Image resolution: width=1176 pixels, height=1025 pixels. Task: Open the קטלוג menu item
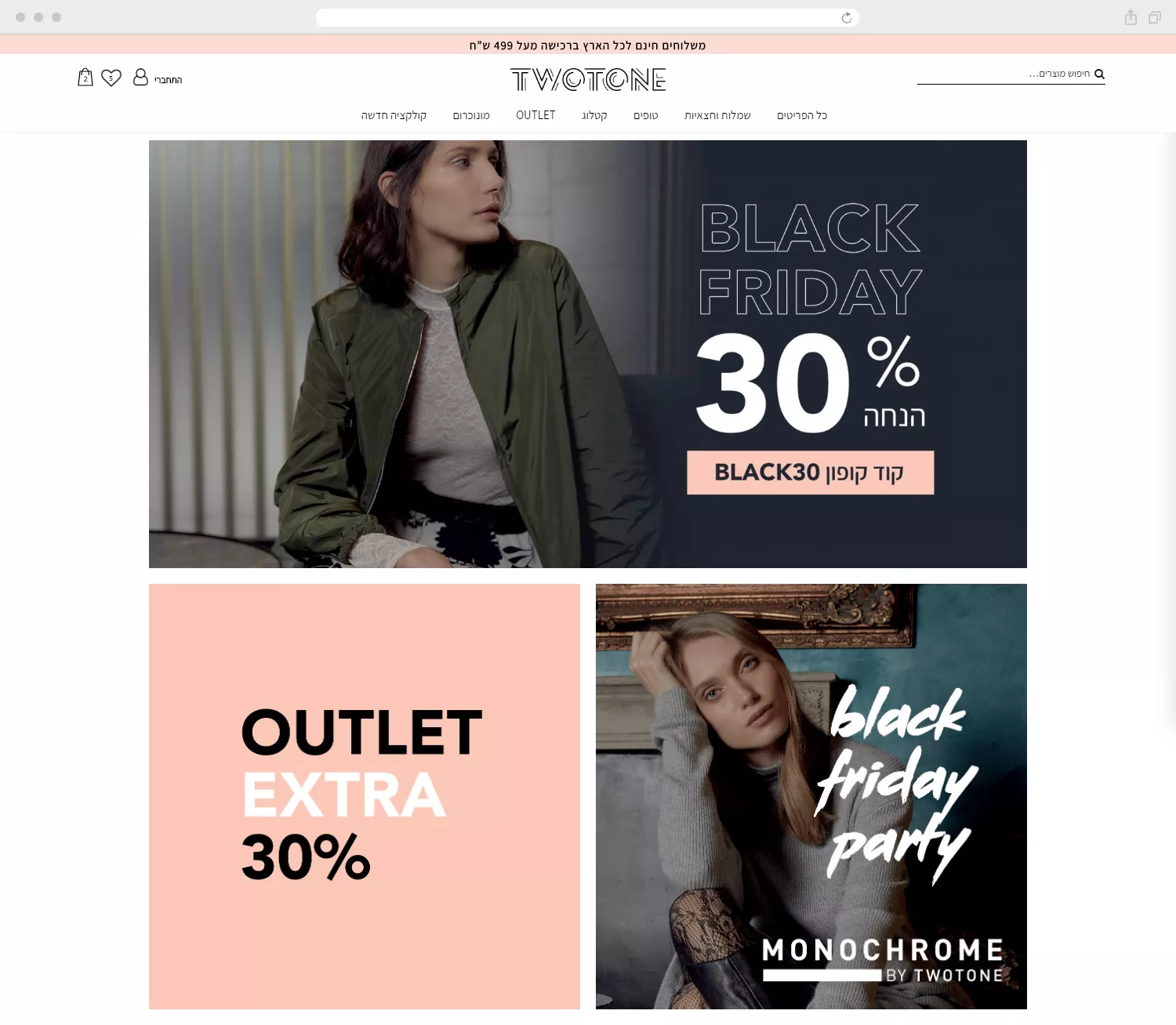[x=594, y=115]
